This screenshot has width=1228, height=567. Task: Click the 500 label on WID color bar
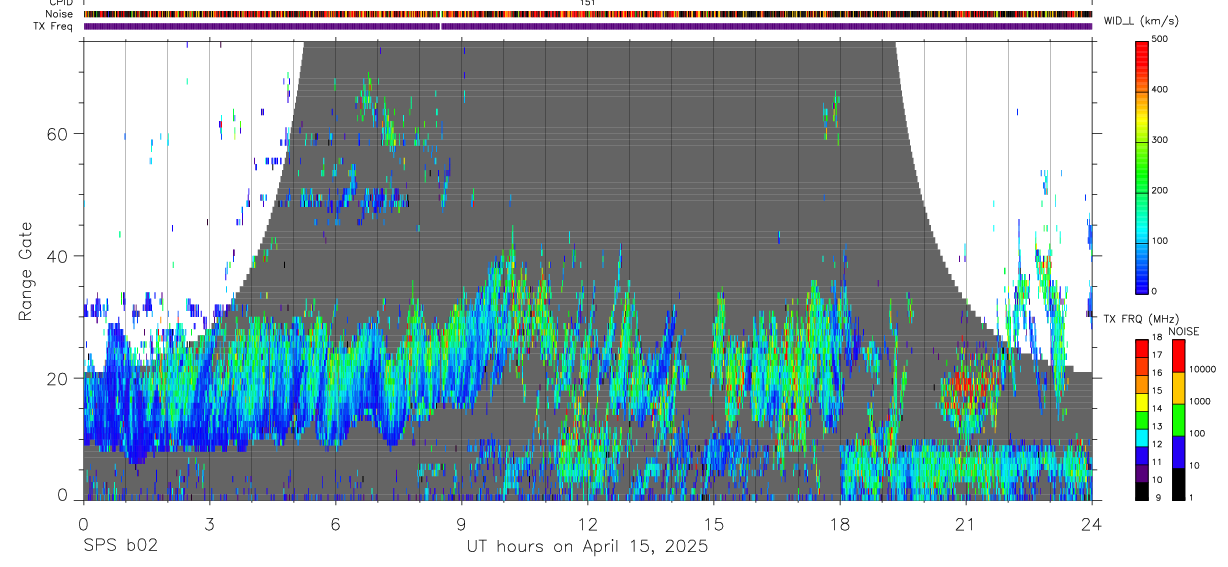[x=1162, y=39]
